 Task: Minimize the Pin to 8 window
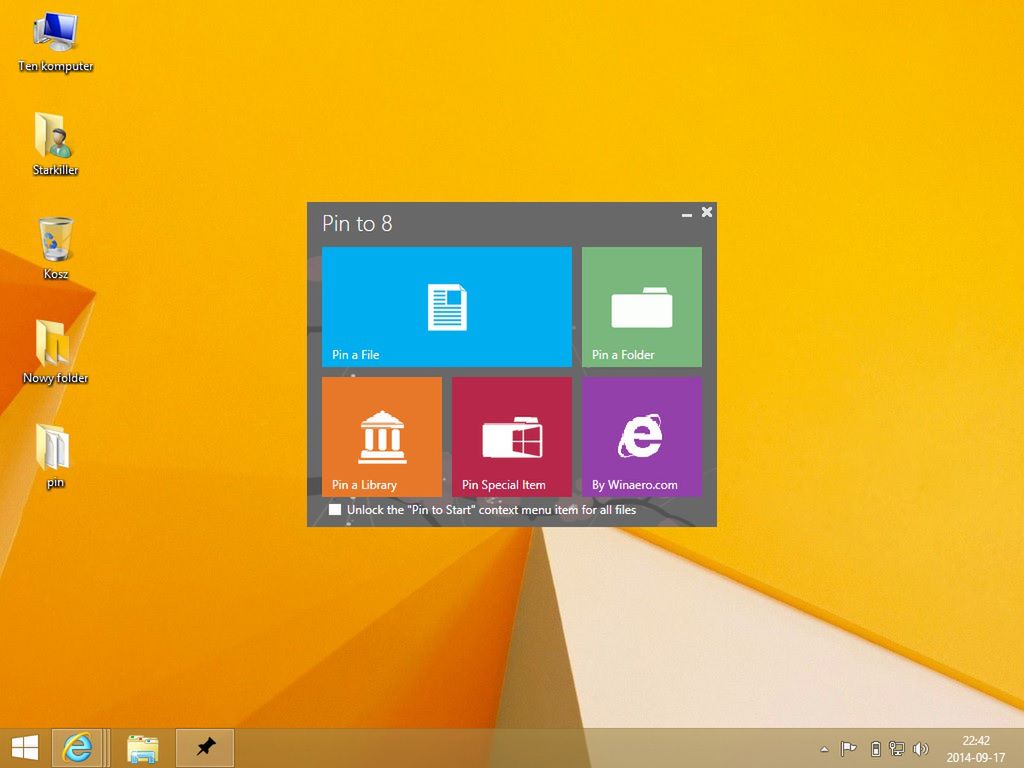(686, 214)
